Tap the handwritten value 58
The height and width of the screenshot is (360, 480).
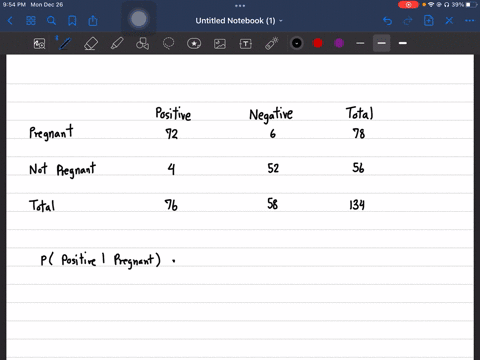(x=272, y=204)
